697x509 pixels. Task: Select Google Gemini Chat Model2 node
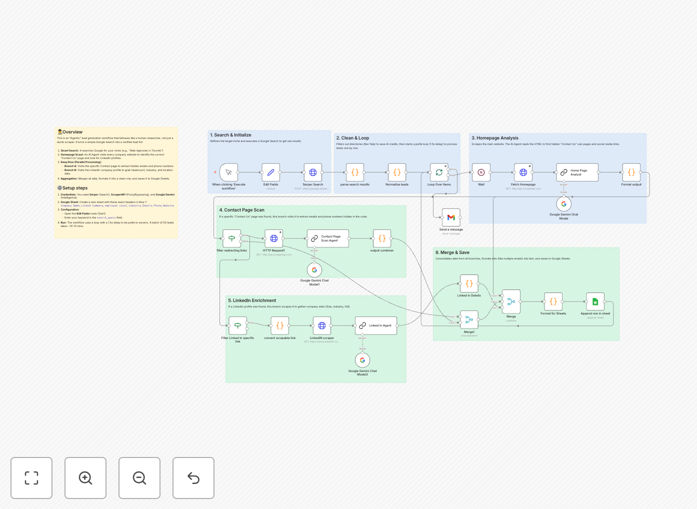(362, 360)
